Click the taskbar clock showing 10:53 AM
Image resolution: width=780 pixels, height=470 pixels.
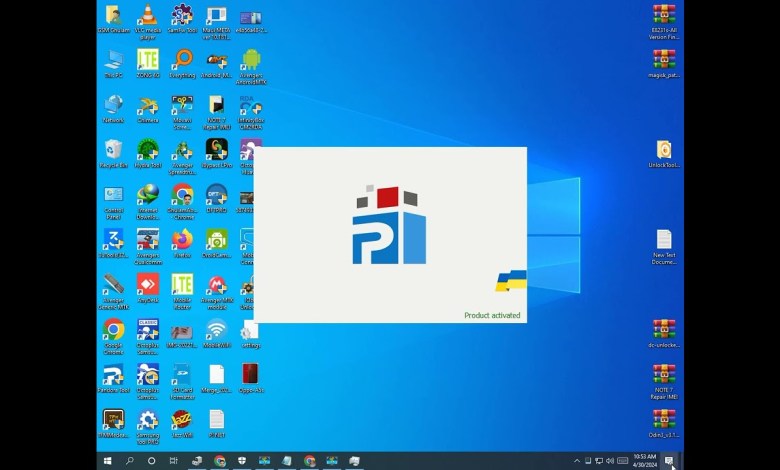[x=645, y=461]
